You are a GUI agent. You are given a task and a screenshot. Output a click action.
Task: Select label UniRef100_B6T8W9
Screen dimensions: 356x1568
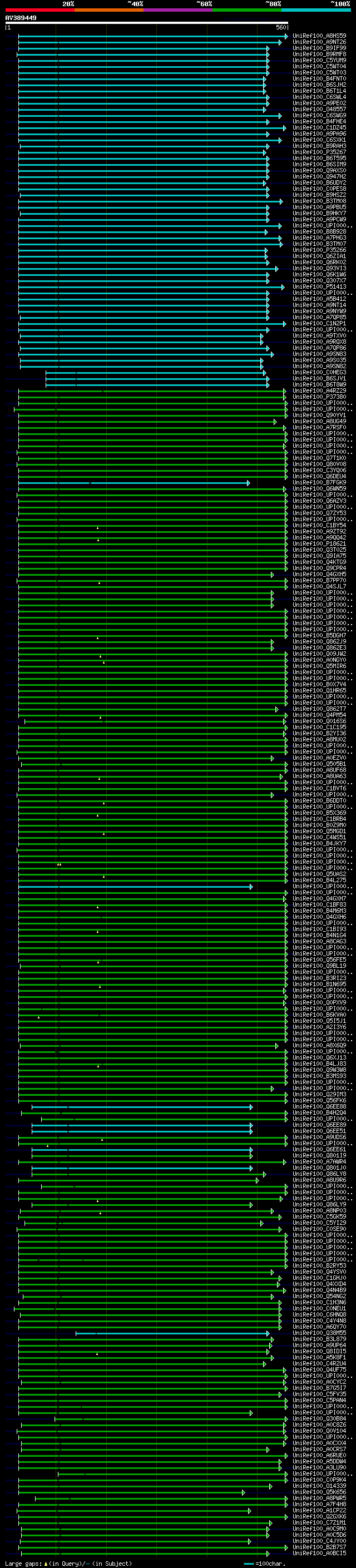coord(319,384)
